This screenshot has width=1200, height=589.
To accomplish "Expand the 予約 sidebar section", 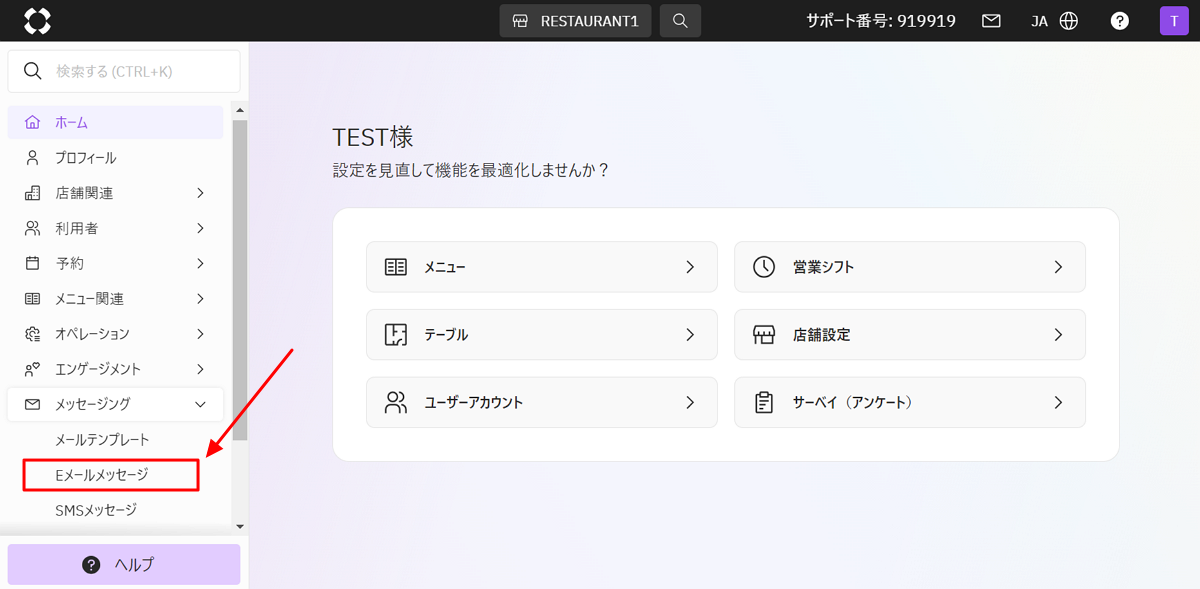I will tap(115, 264).
